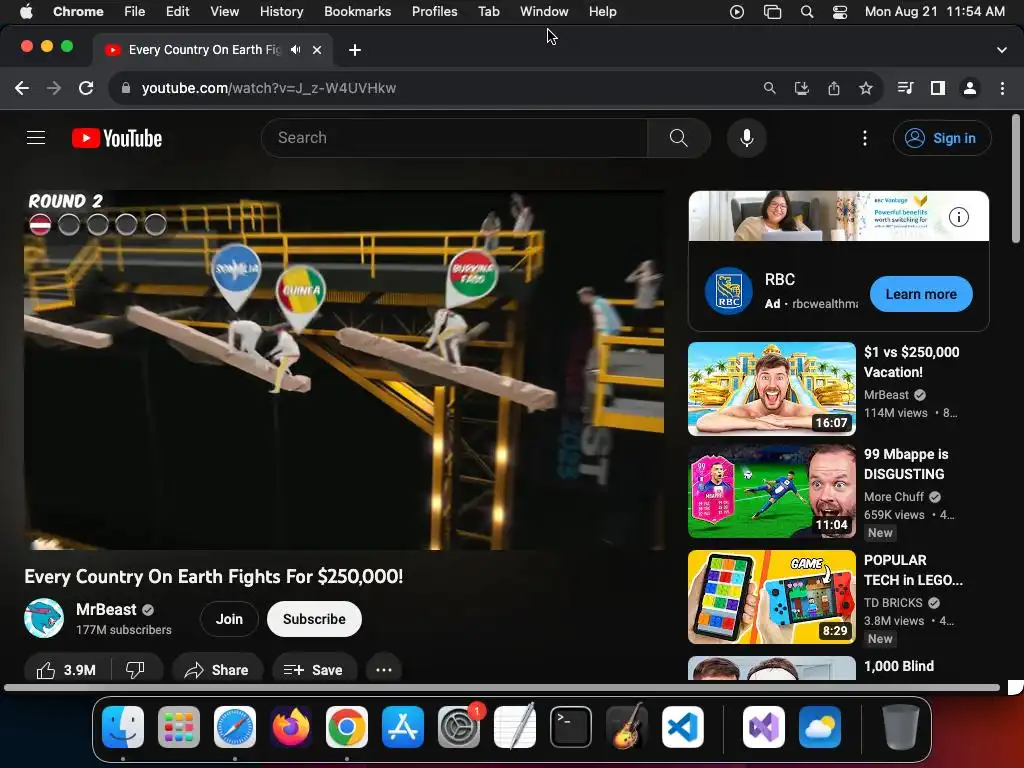This screenshot has width=1024, height=768.
Task: Focus the YouTube Search field
Action: 454,138
